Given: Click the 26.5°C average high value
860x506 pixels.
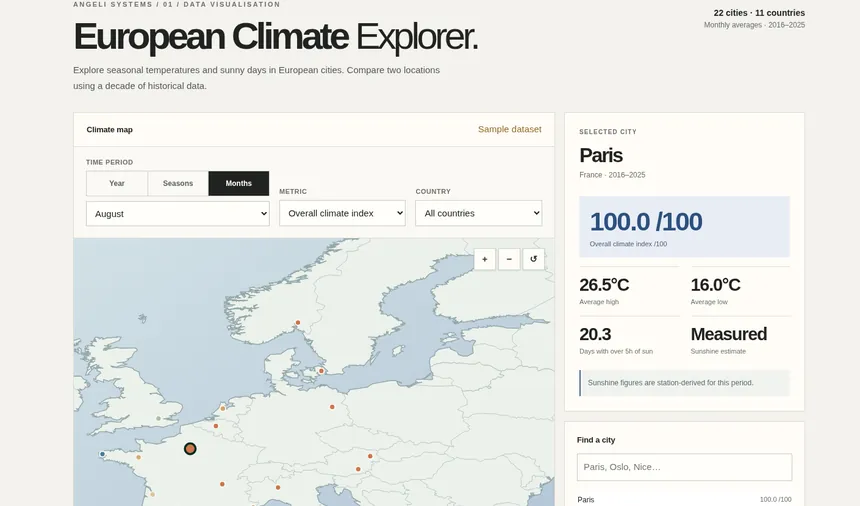Looking at the screenshot, I should 604,285.
